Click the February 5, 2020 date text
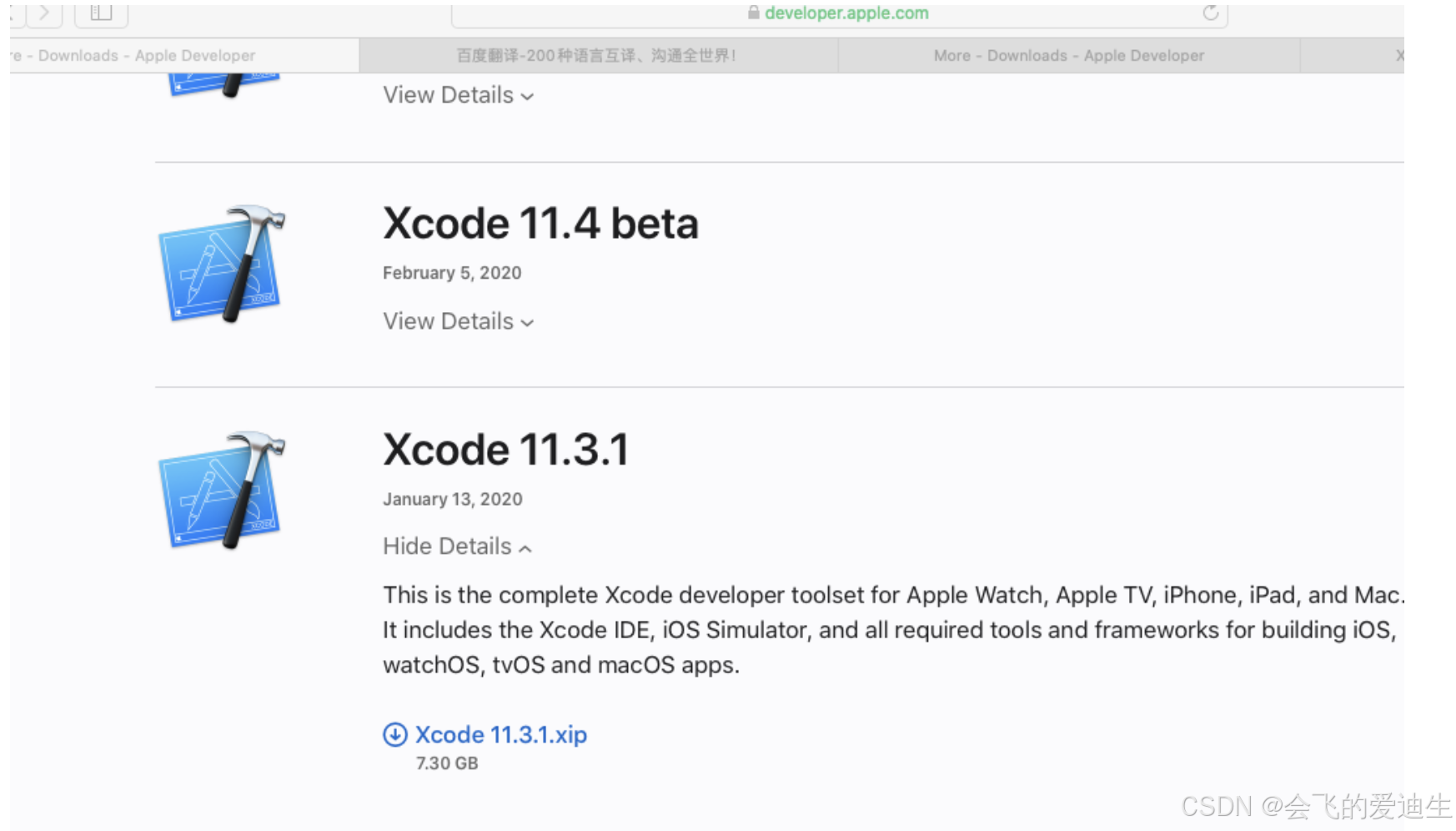Image resolution: width=1456 pixels, height=831 pixels. pyautogui.click(x=452, y=273)
